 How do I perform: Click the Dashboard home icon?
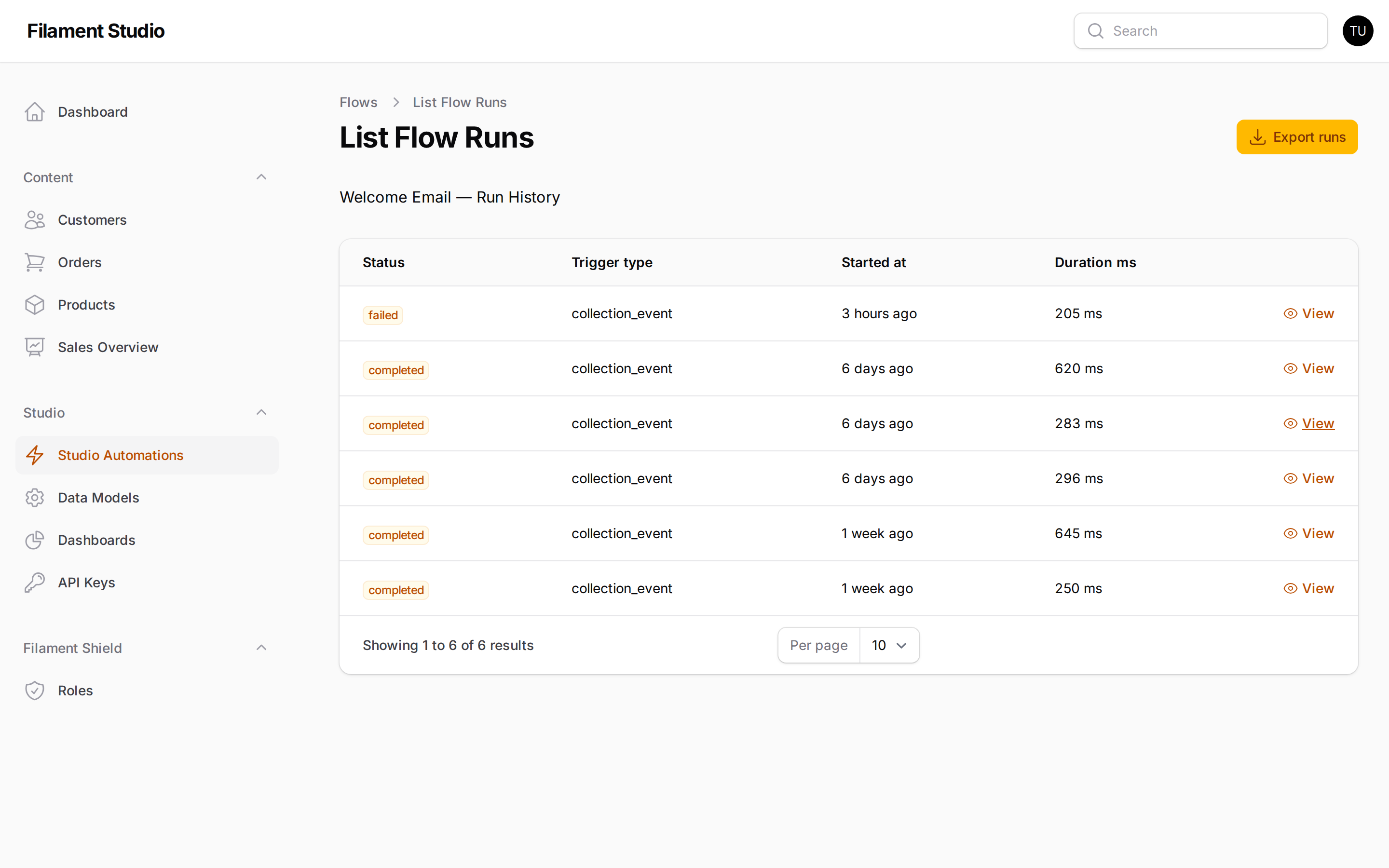(x=34, y=112)
